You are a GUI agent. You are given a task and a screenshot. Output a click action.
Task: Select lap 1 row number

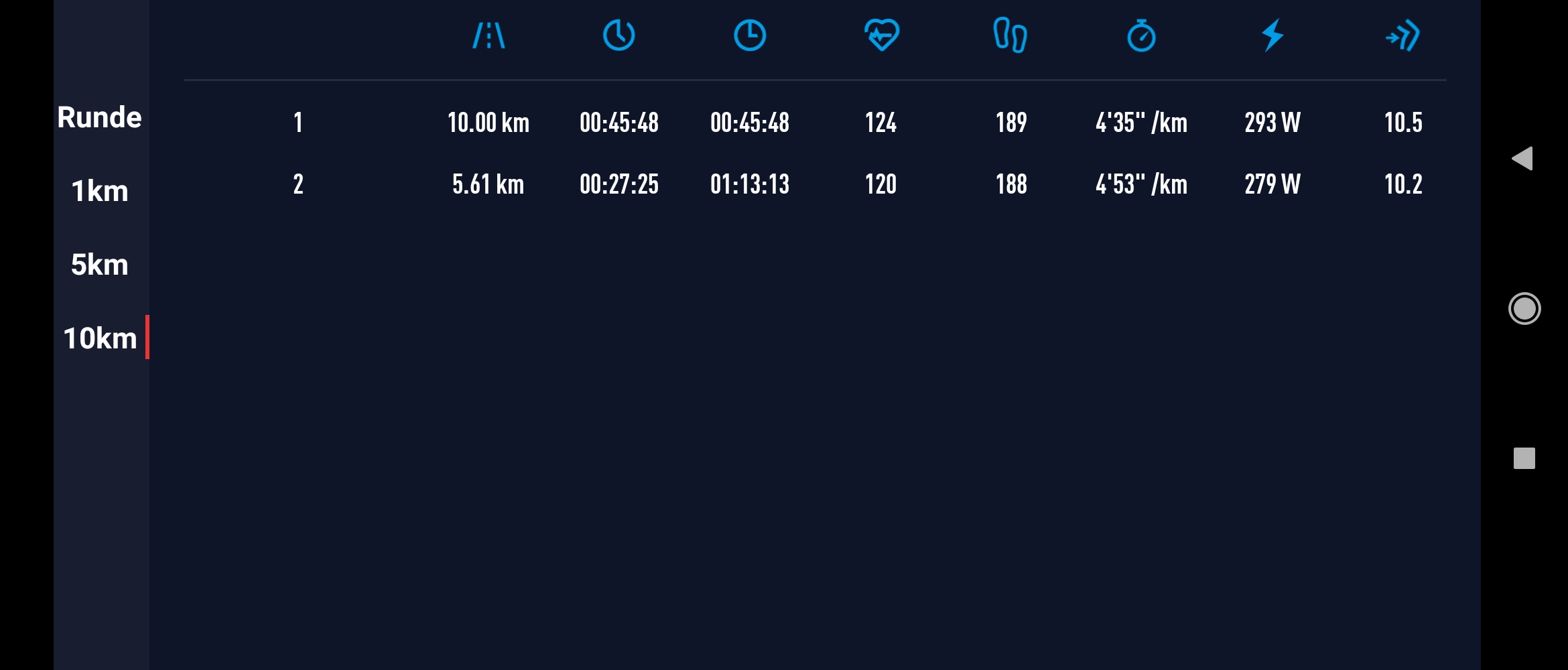point(298,123)
